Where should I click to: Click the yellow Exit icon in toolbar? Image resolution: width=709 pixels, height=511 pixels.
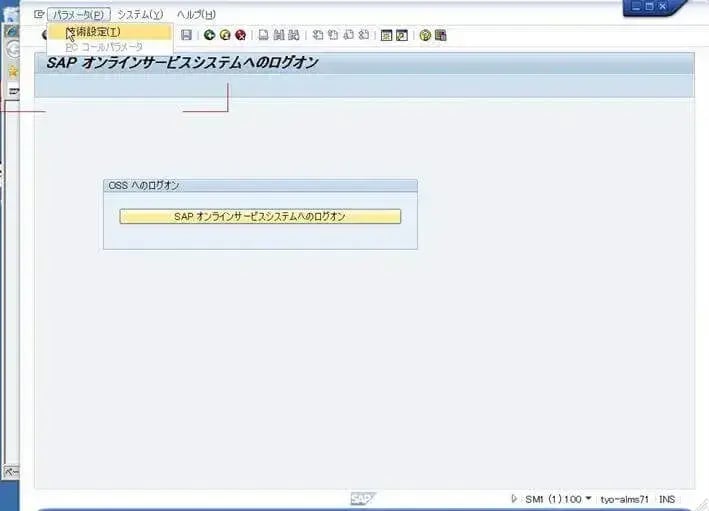[x=225, y=35]
